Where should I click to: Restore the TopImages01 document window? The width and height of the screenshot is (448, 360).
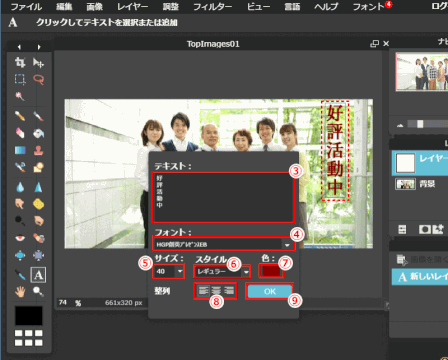(375, 44)
